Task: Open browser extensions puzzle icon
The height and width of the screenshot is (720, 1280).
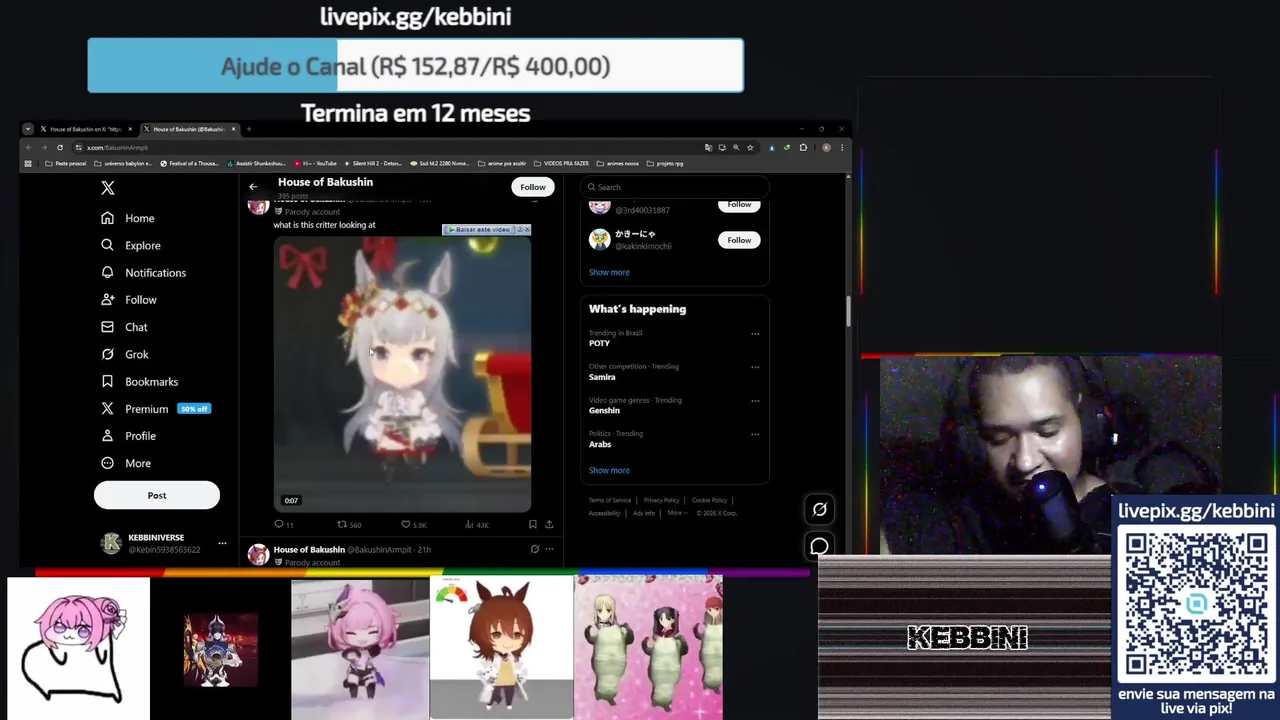Action: click(803, 147)
